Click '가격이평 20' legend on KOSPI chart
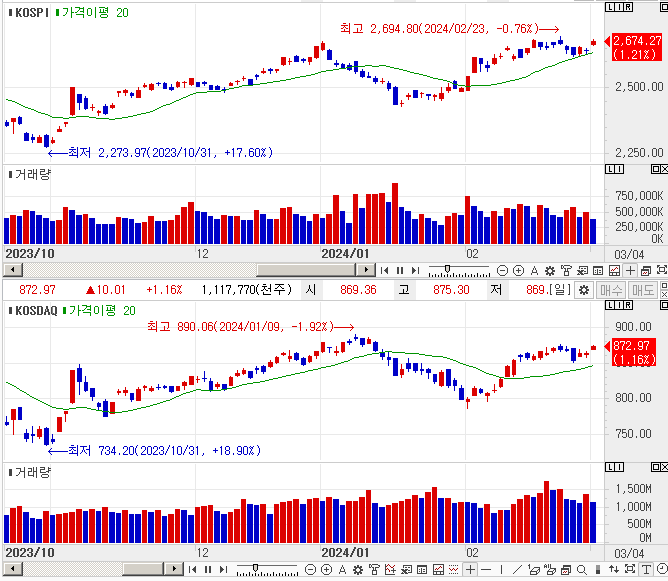This screenshot has height=581, width=668. click(95, 13)
